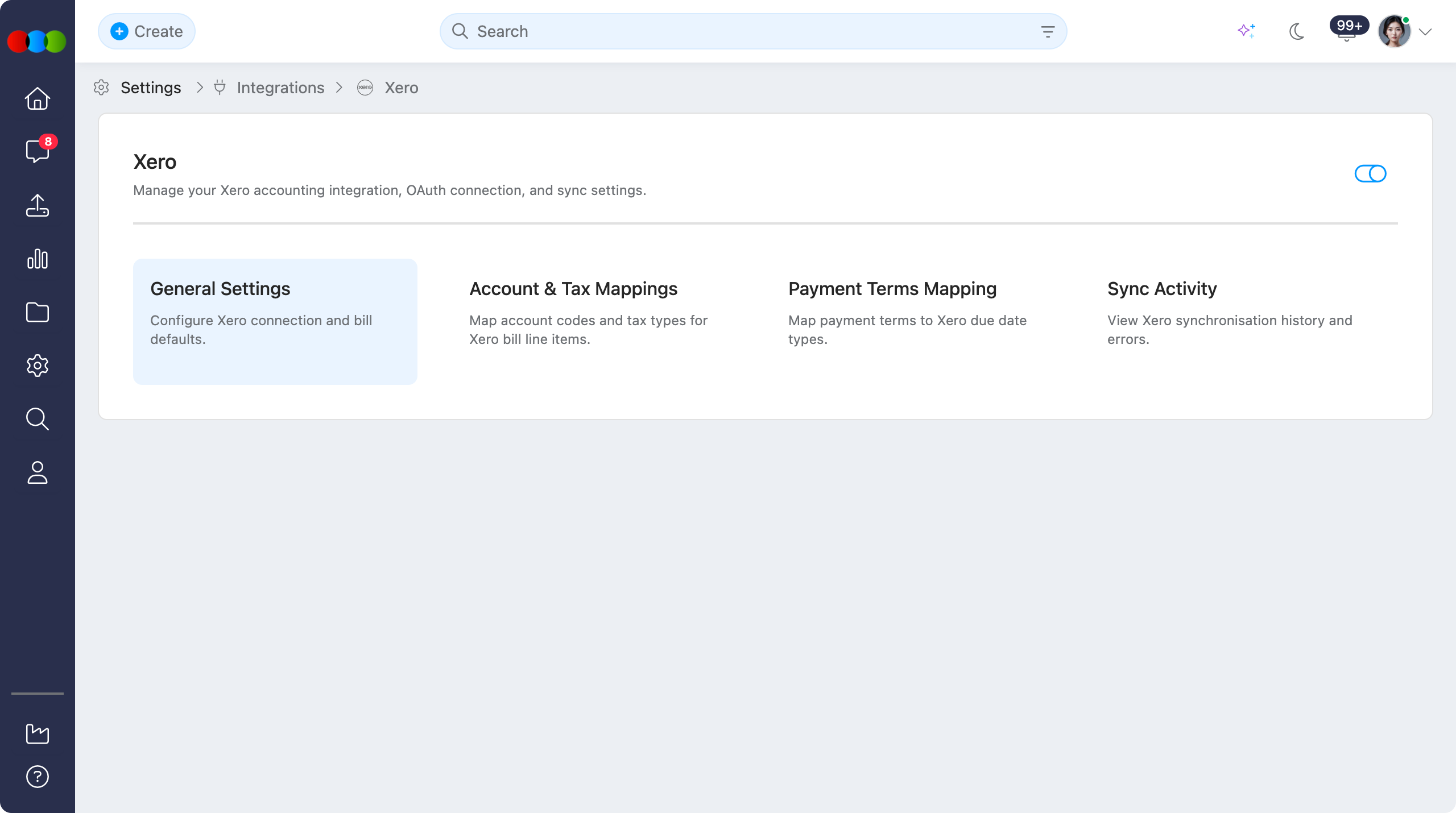1456x813 pixels.
Task: Click the upload icon in sidebar
Action: point(38,205)
